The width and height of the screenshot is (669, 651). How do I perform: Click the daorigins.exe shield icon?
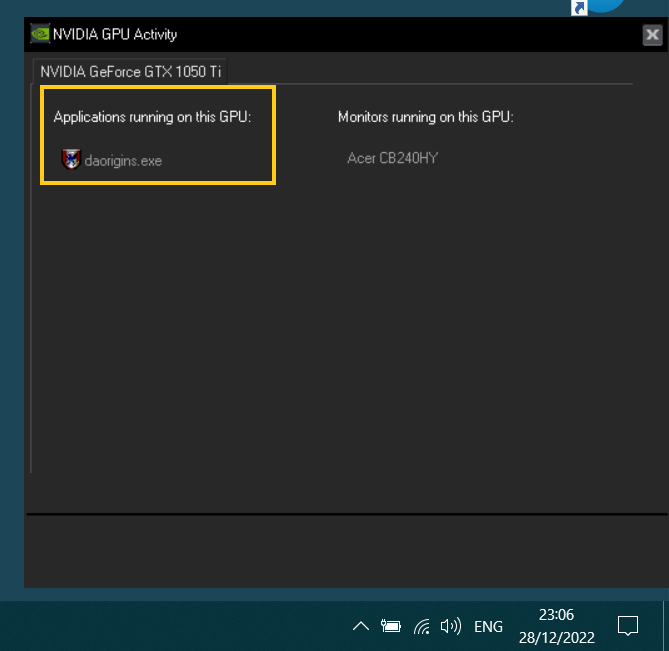71,160
